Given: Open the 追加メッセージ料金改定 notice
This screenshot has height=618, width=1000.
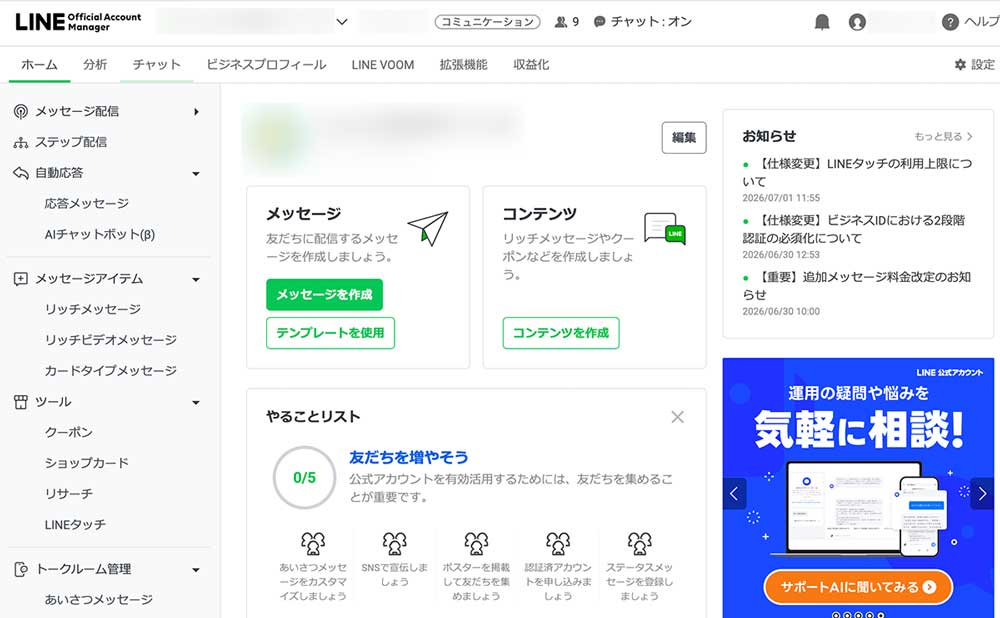Looking at the screenshot, I should pyautogui.click(x=857, y=286).
